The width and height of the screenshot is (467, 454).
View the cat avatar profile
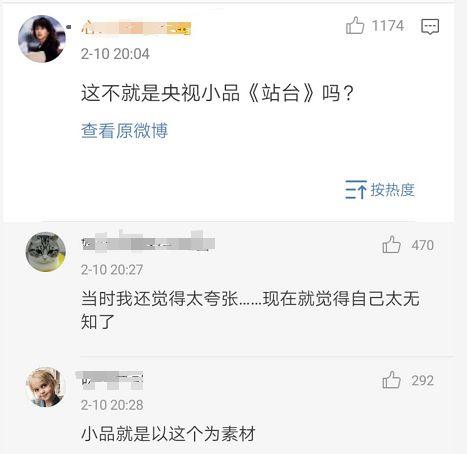coord(46,252)
